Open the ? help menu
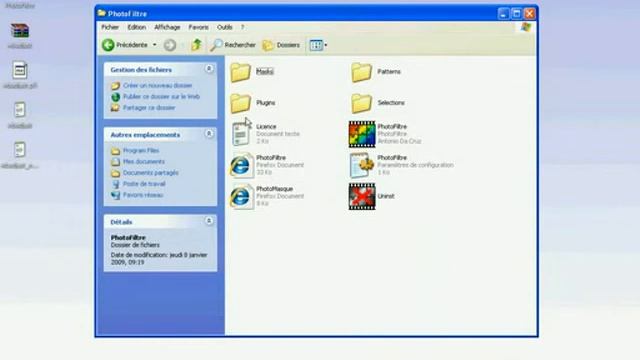640x360 pixels. point(242,27)
